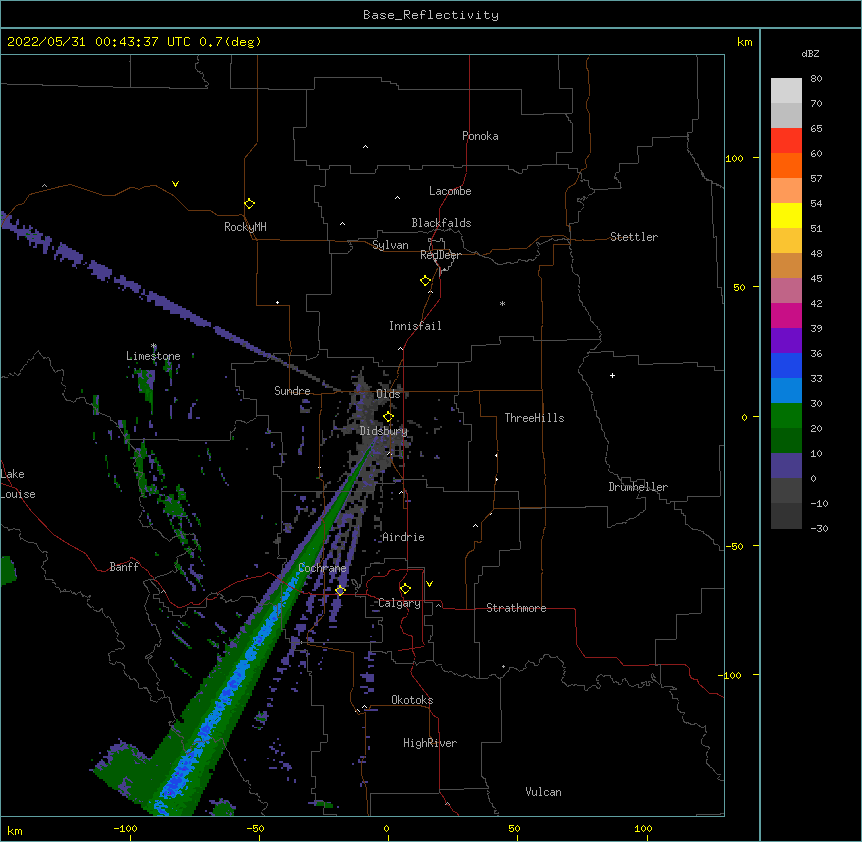Click the Base_Reflectivity title

[x=431, y=15]
